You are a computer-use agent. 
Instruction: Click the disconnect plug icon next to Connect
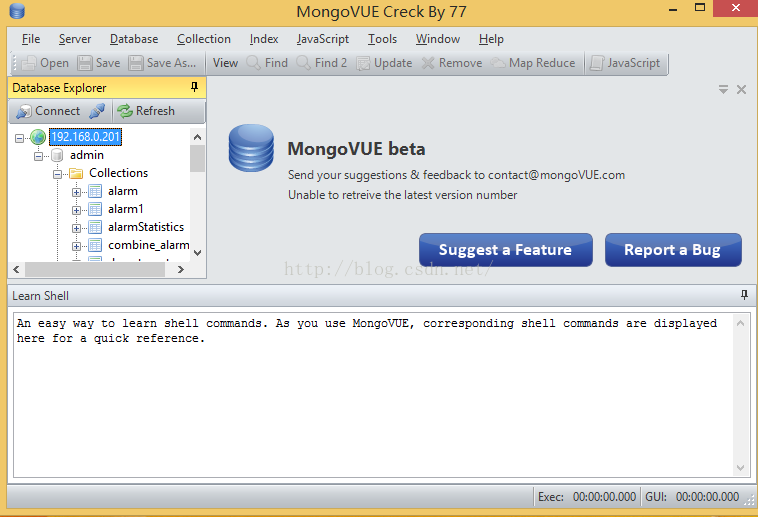(x=97, y=111)
